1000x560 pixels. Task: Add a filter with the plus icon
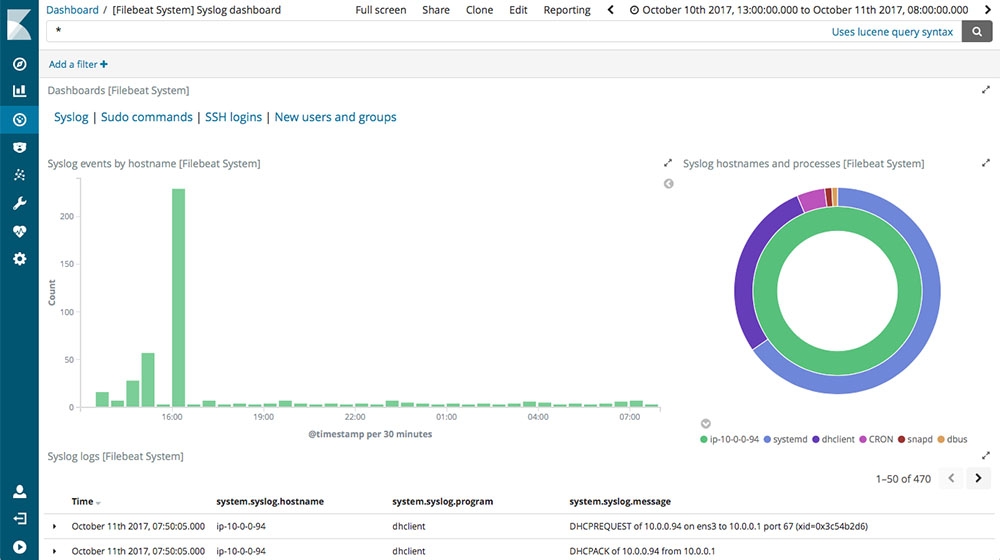click(x=104, y=64)
